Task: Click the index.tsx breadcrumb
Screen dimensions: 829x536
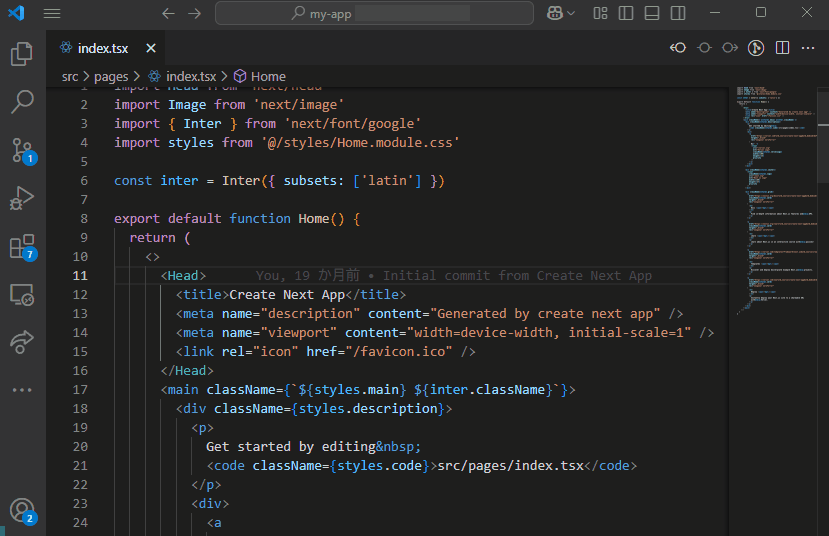Action: coord(182,77)
